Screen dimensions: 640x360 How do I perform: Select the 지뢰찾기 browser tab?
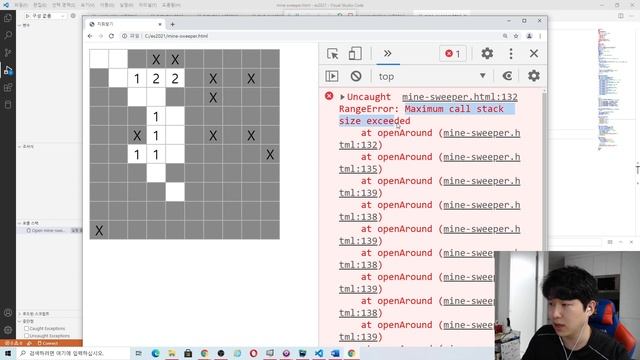click(x=125, y=24)
